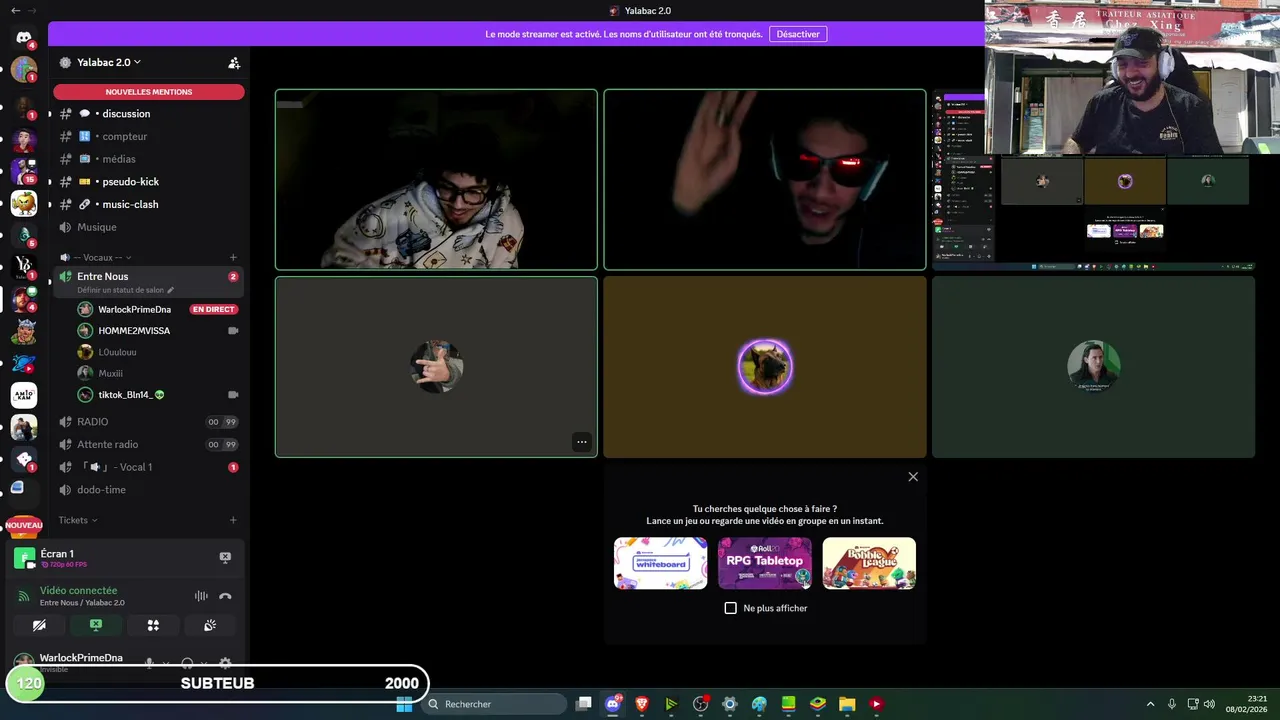Click the participant tile on the dark green background

pyautogui.click(x=1093, y=367)
